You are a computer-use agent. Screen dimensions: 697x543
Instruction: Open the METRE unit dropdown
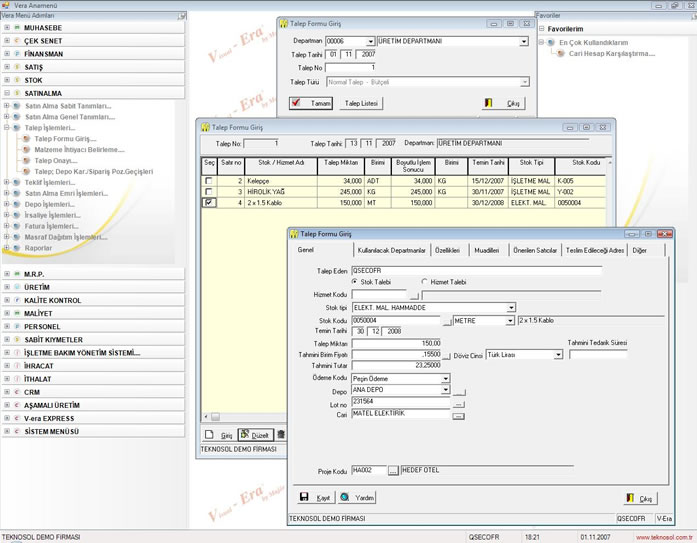click(x=510, y=320)
